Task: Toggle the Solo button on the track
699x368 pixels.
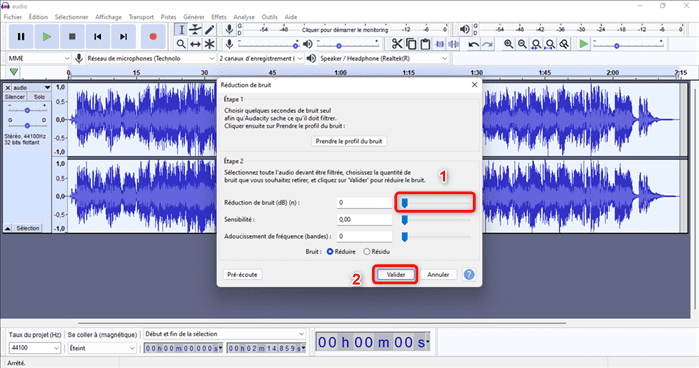Action: [x=39, y=97]
